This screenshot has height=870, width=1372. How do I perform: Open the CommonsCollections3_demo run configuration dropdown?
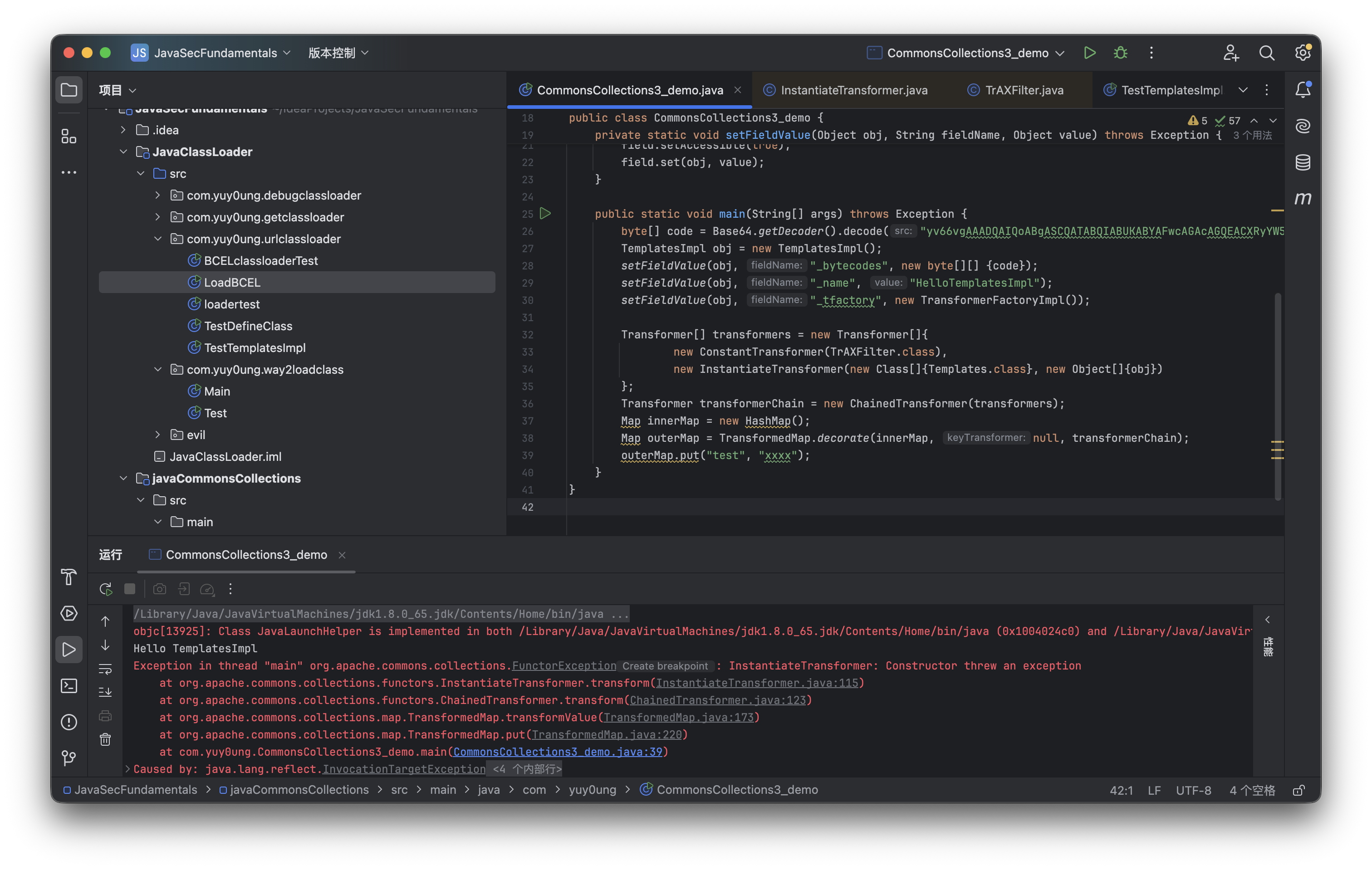pos(966,53)
